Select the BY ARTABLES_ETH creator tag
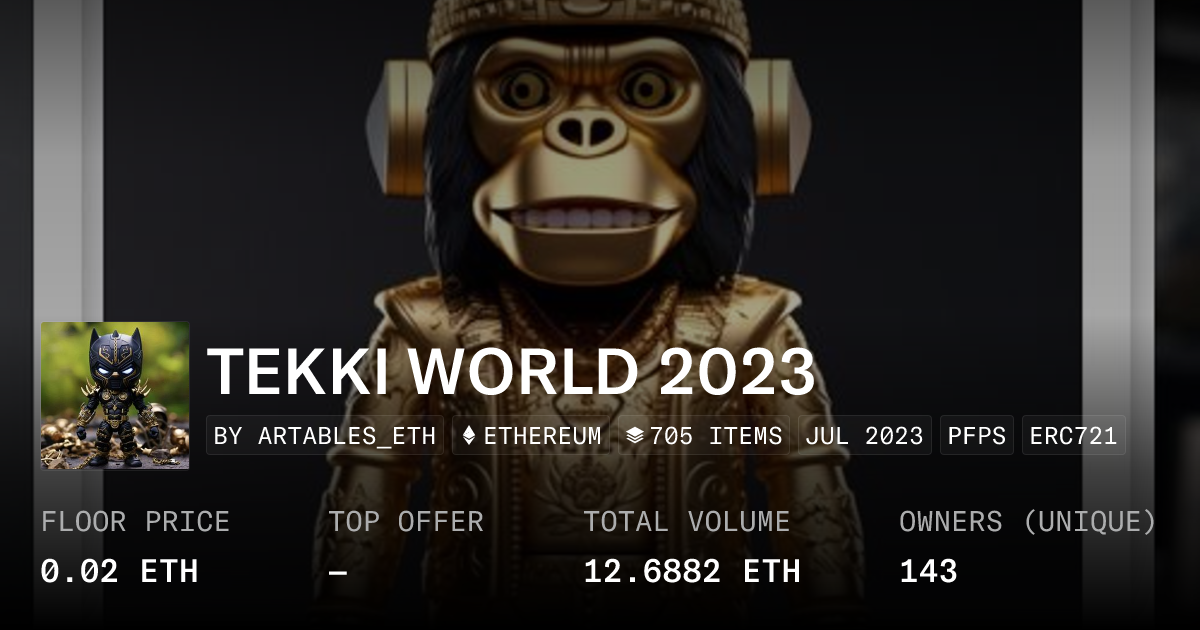The image size is (1200, 630). (x=325, y=436)
